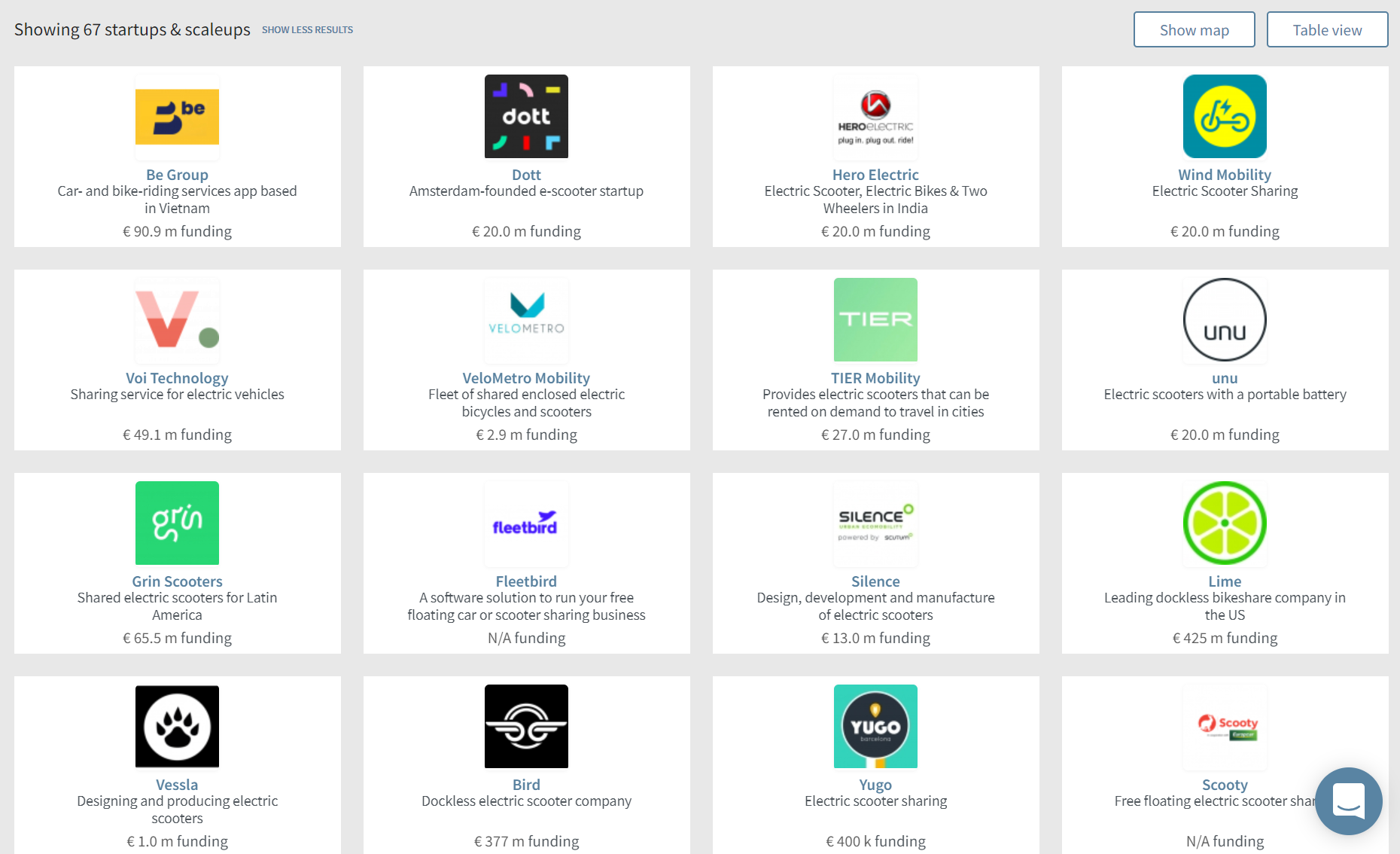Screen dimensions: 1400x854
Task: Click the Wind Mobility bike logo
Action: 1225,117
